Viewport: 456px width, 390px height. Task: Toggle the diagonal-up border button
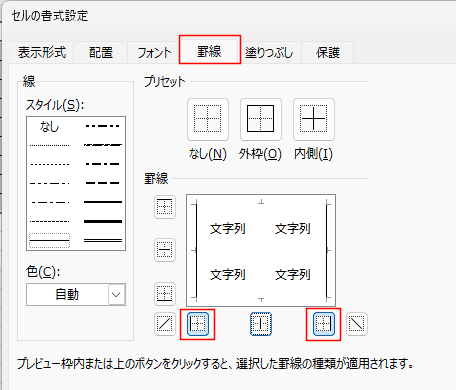point(165,324)
